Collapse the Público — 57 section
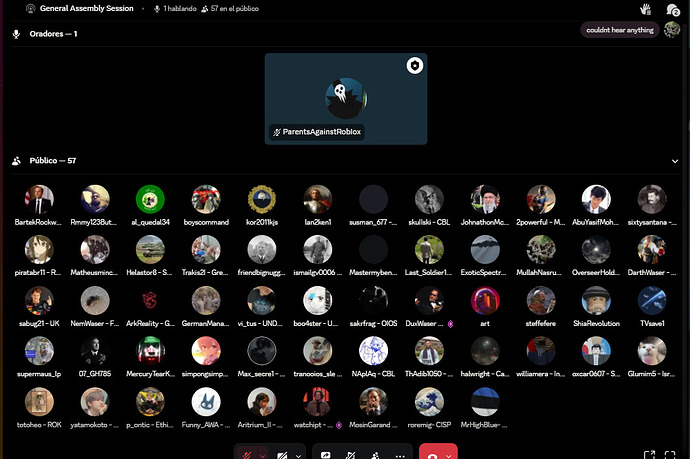Image resolution: width=690 pixels, height=459 pixels. (x=675, y=161)
